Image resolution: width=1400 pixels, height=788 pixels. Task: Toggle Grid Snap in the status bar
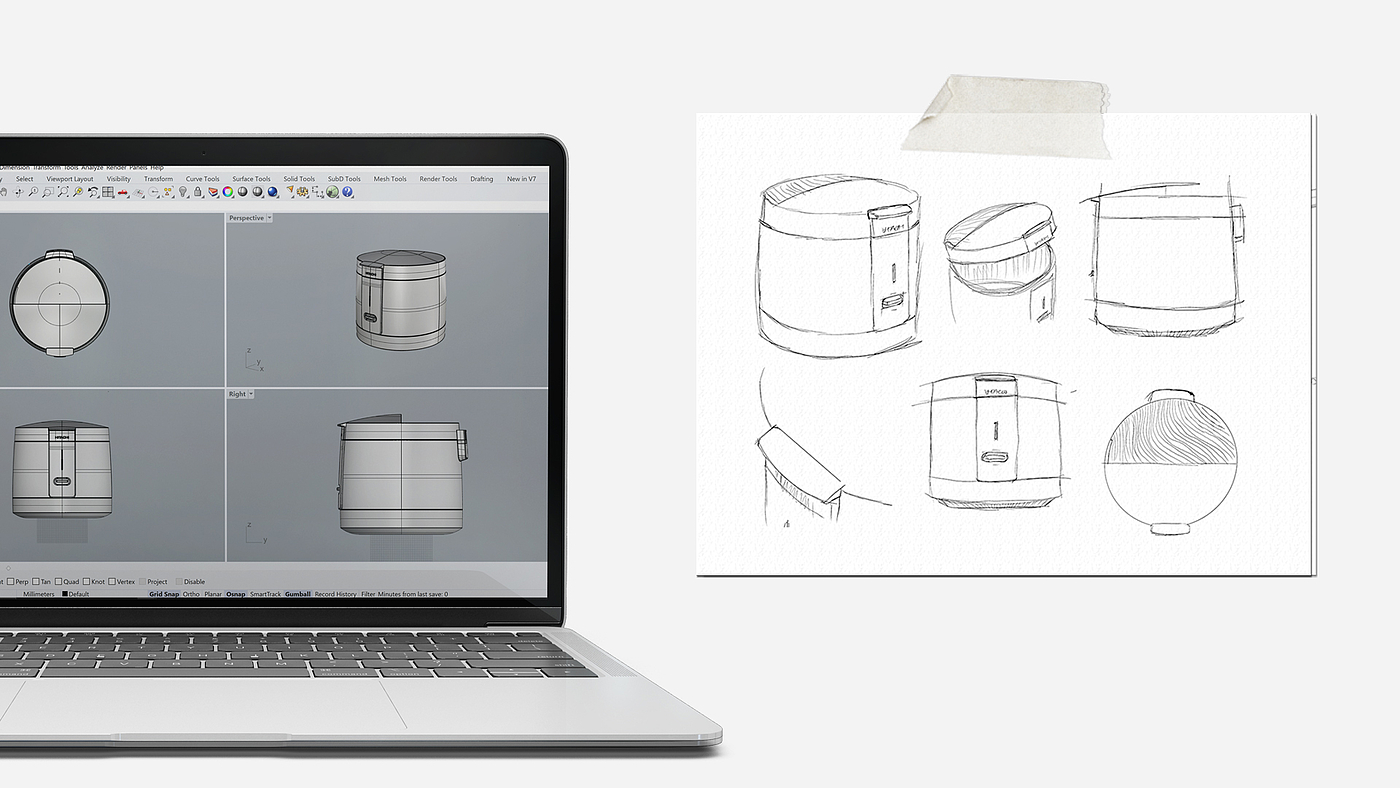point(164,594)
